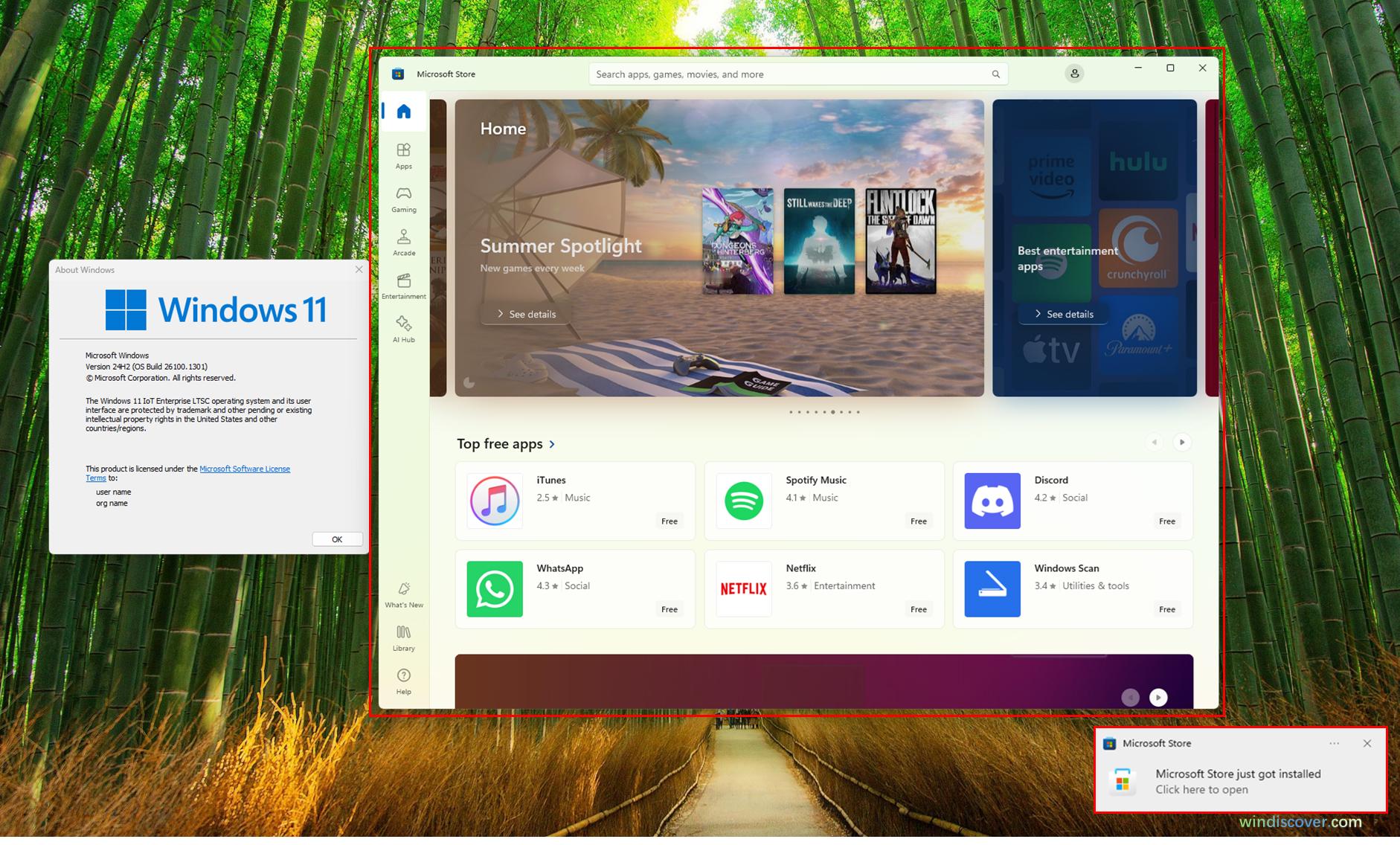Open the user account profile icon

(1074, 74)
